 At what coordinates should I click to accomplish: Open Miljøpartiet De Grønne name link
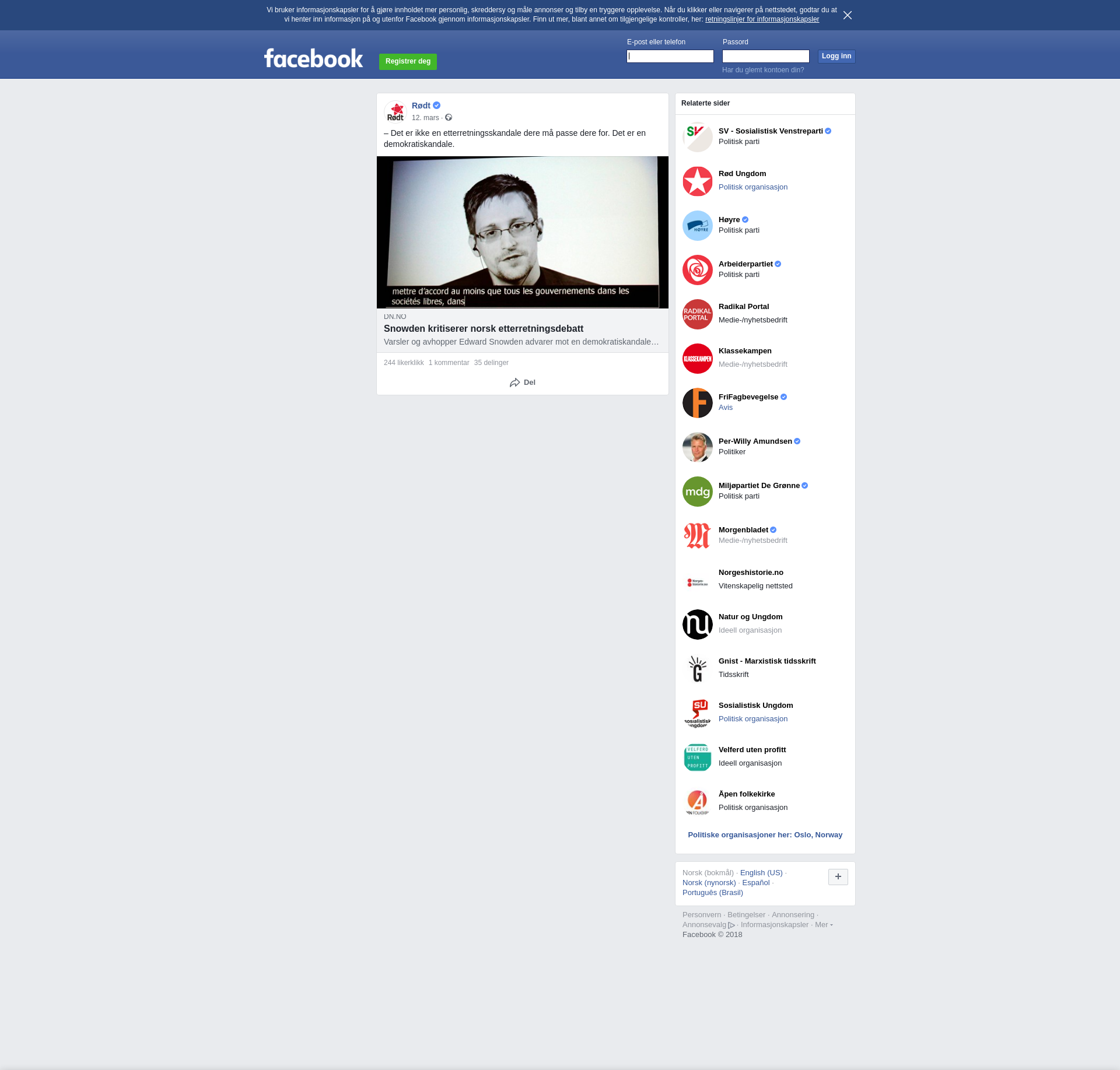pyautogui.click(x=759, y=486)
